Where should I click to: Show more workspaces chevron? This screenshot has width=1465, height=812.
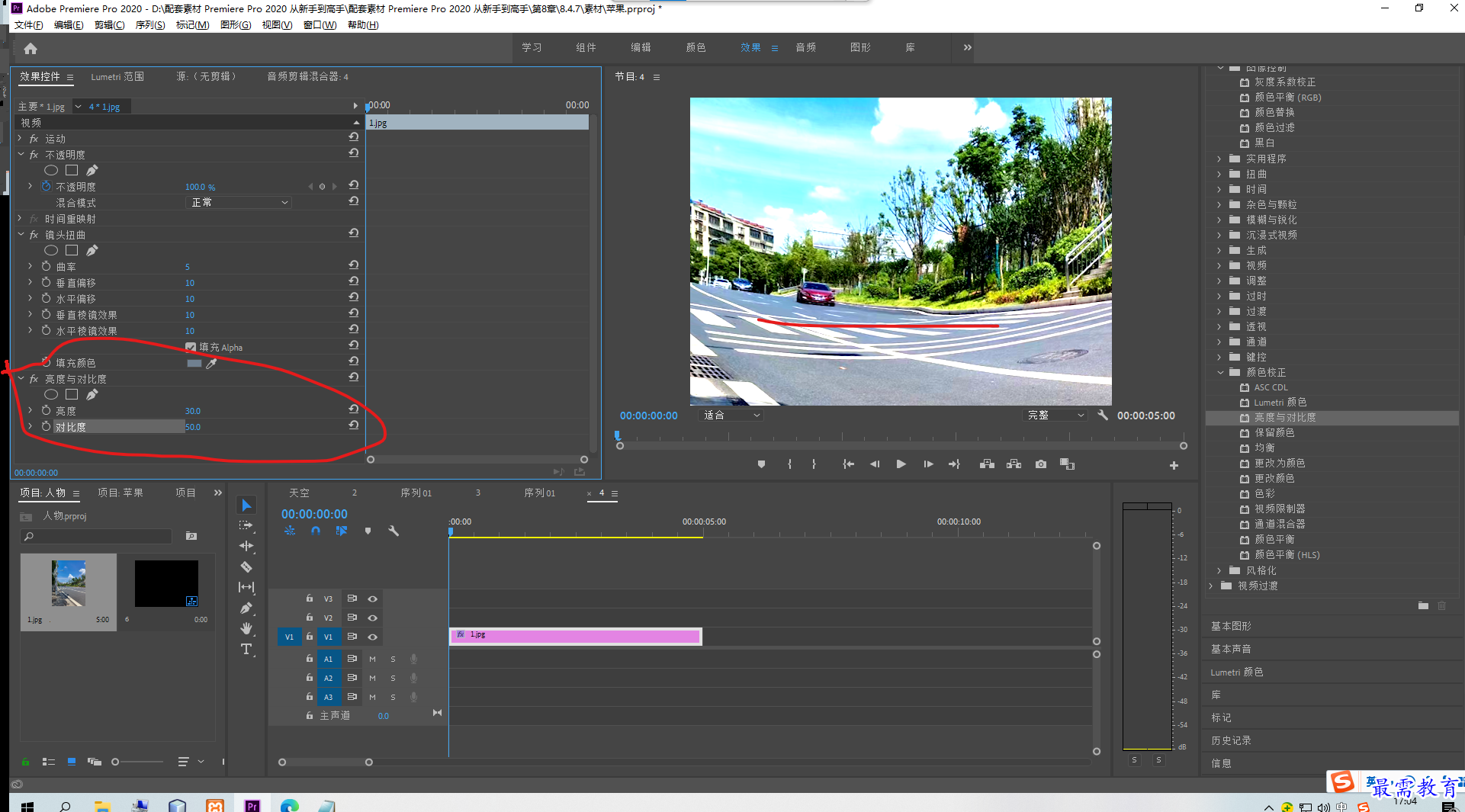tap(967, 47)
